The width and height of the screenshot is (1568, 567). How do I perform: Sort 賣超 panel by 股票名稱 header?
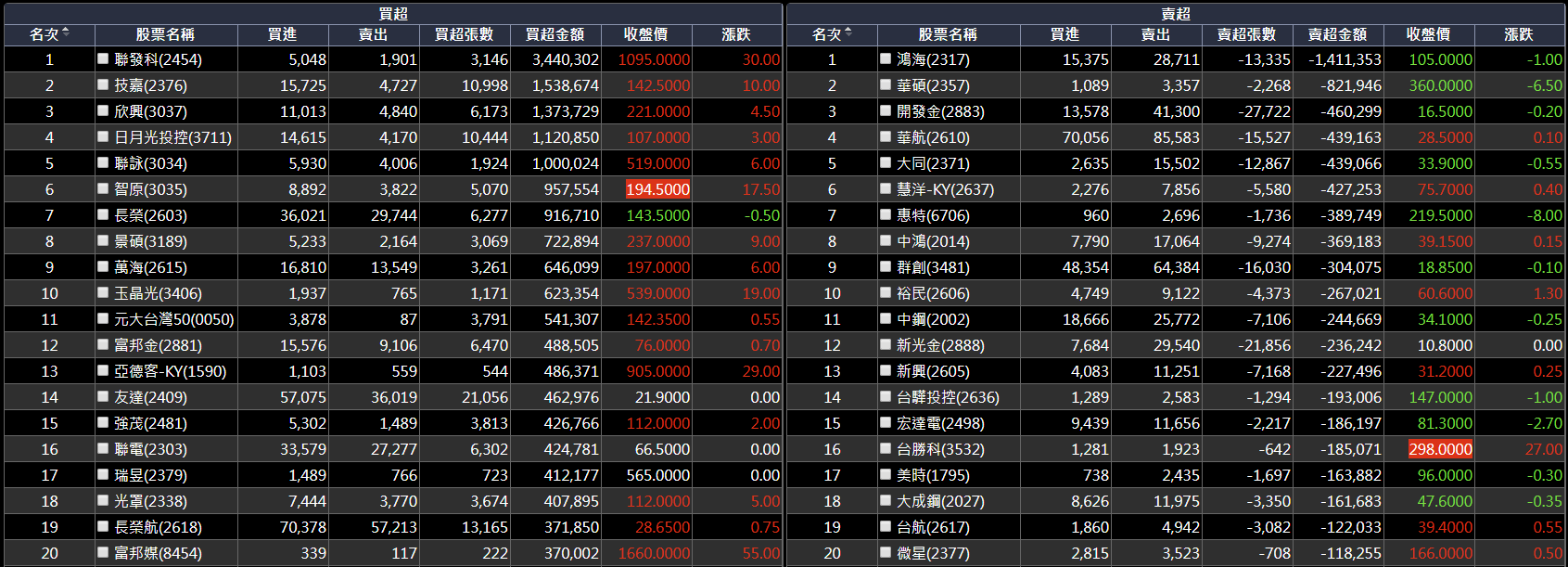pyautogui.click(x=948, y=34)
